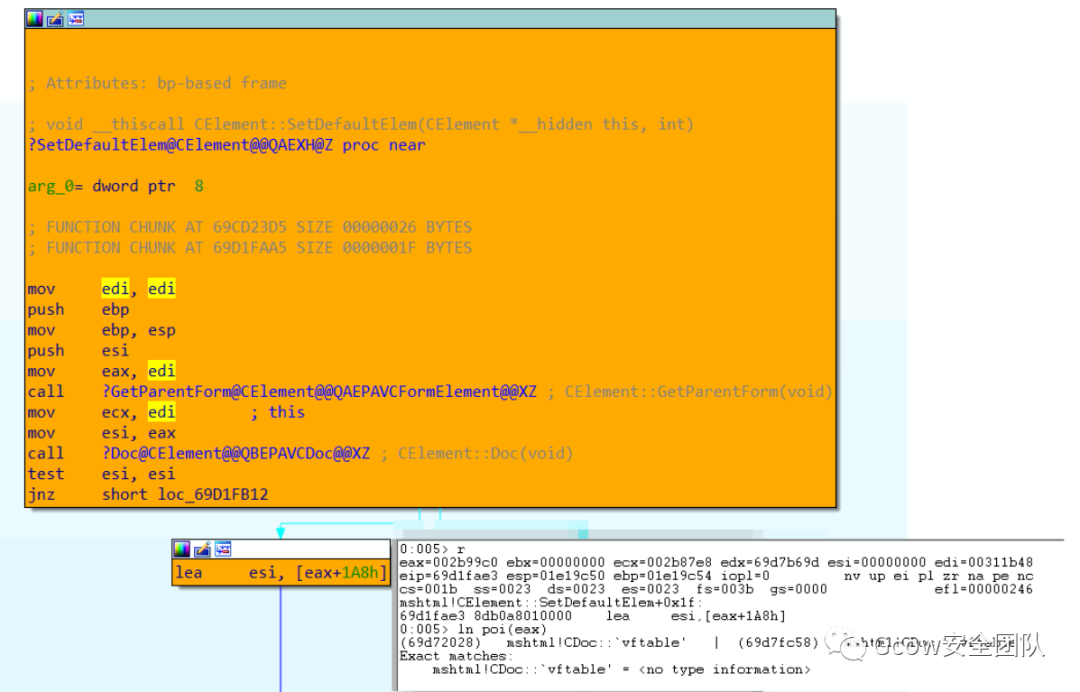1080x692 pixels.
Task: Select the arg_0 stack variable definition
Action: click(42, 185)
